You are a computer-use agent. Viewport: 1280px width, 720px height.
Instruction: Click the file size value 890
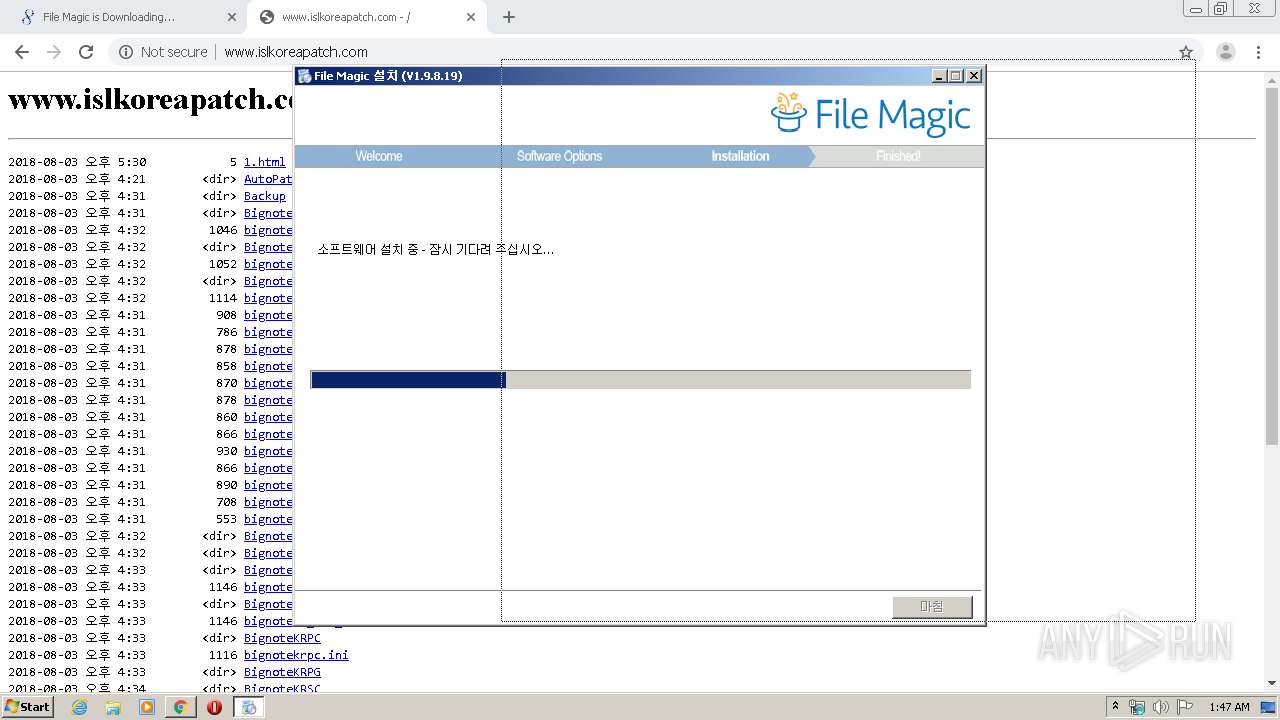[x=226, y=485]
